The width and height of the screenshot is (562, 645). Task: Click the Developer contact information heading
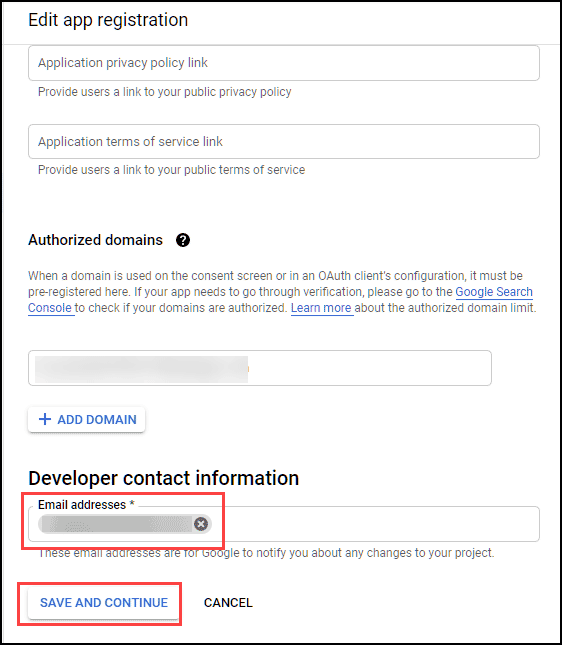coord(163,478)
